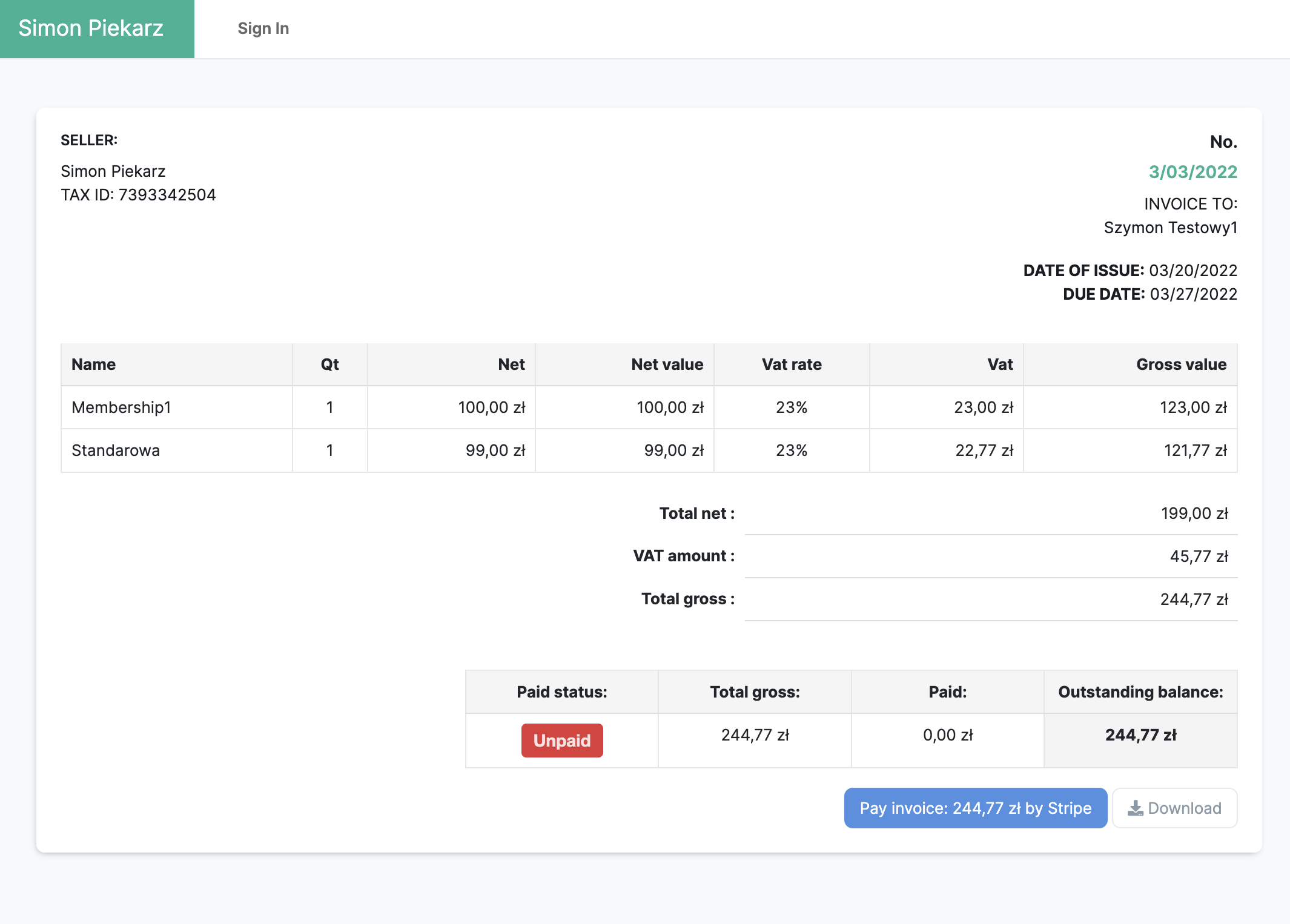The height and width of the screenshot is (924, 1290).
Task: Click the Net value column header
Action: click(x=667, y=365)
